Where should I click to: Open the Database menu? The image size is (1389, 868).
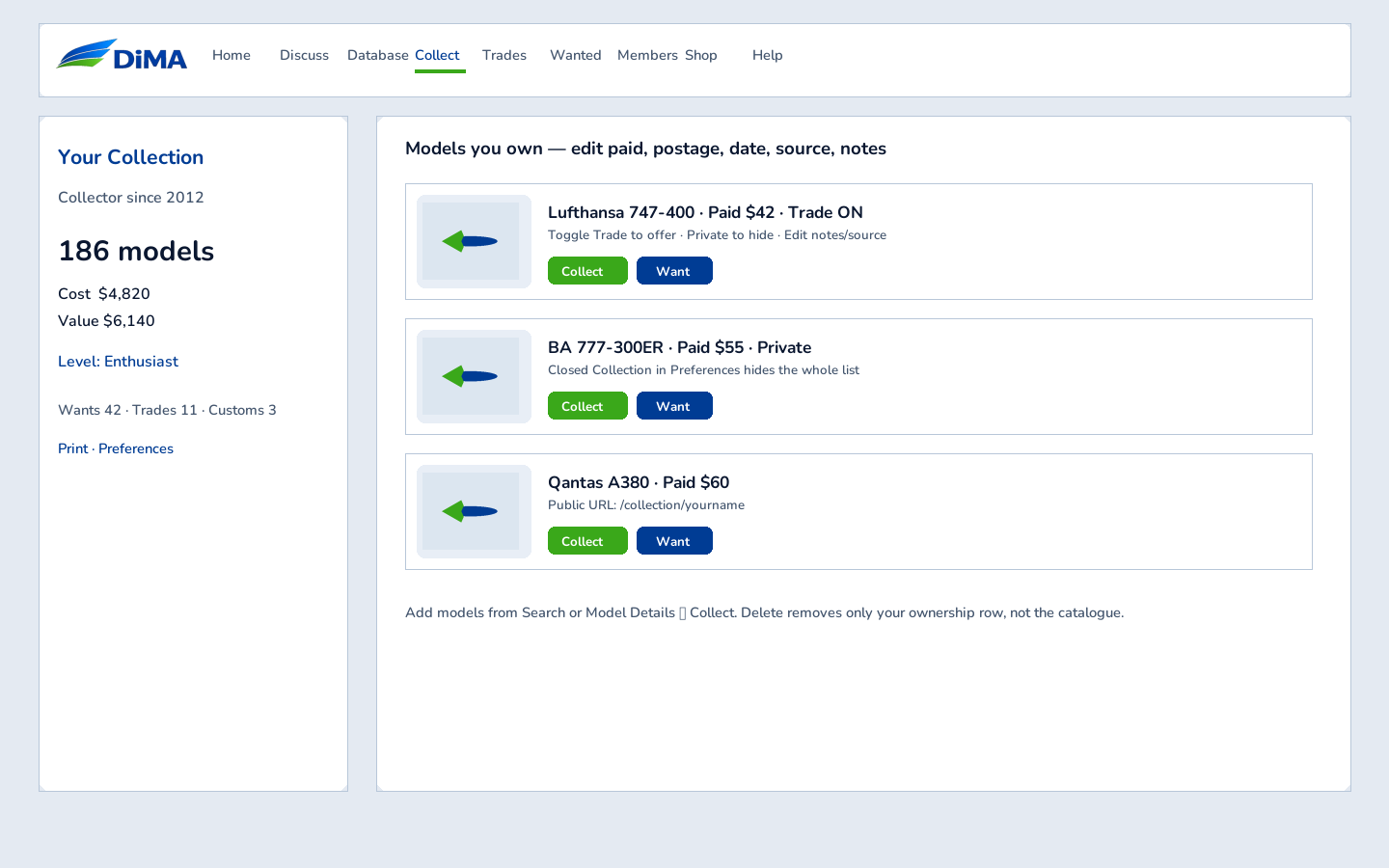click(x=378, y=55)
